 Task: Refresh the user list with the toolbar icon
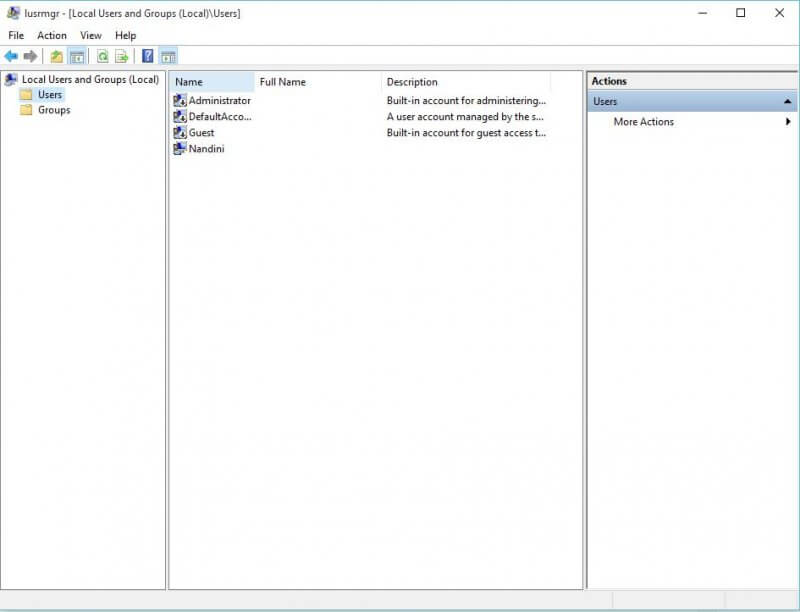click(x=103, y=56)
